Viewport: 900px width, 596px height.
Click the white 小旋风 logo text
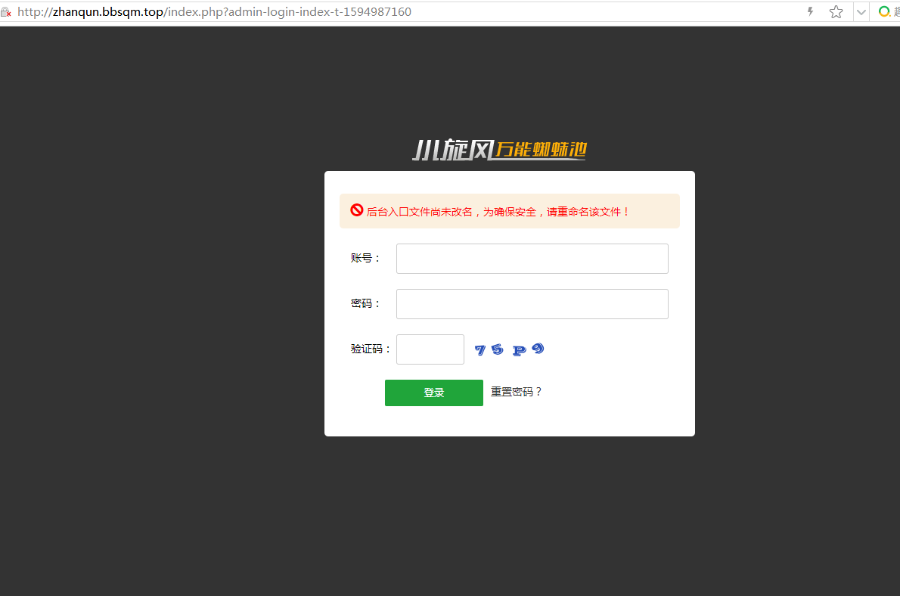pyautogui.click(x=452, y=150)
